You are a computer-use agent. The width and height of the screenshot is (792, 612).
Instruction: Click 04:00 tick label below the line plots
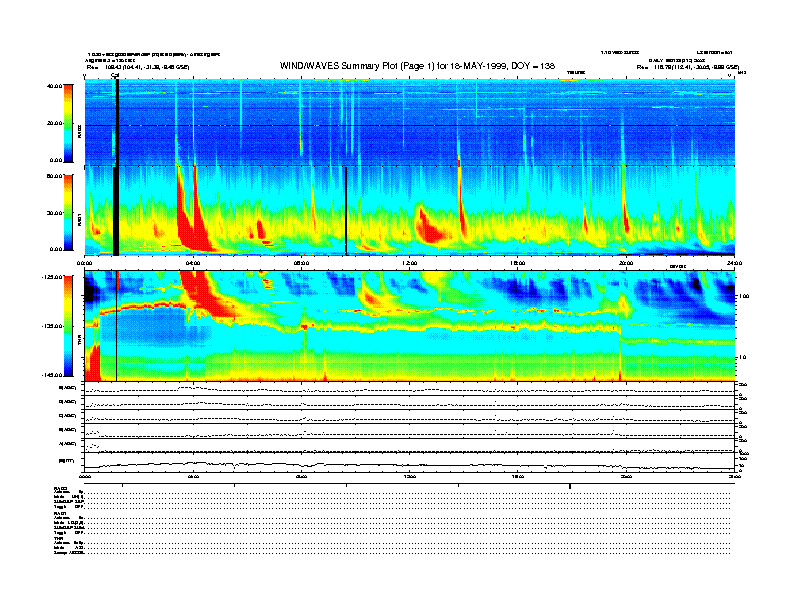pyautogui.click(x=193, y=476)
